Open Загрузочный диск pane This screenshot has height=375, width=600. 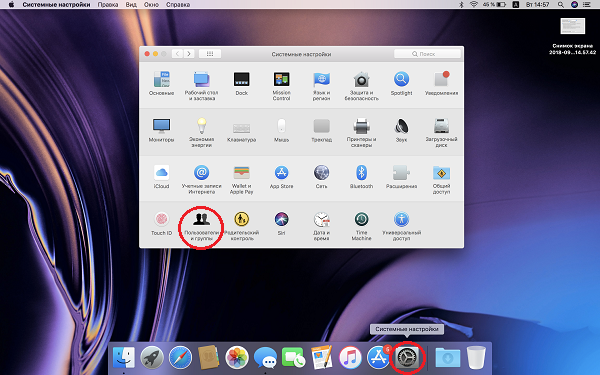441,132
